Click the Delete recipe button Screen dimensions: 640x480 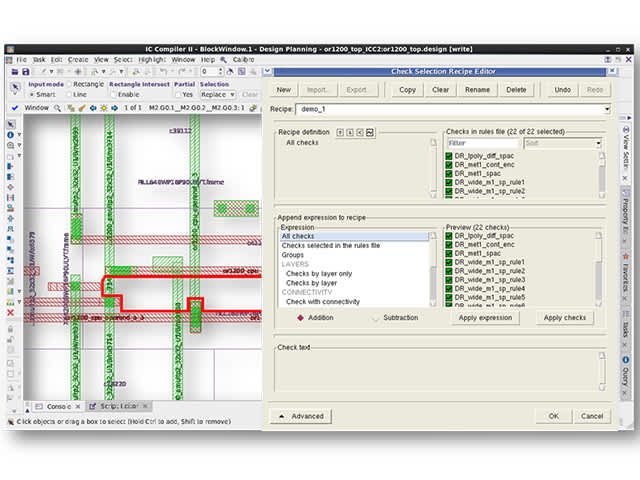tap(516, 90)
